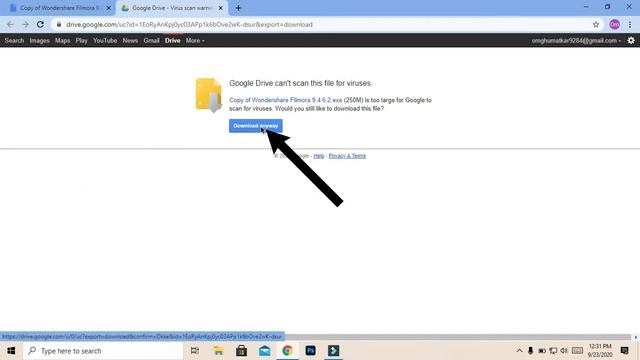This screenshot has width=640, height=360.
Task: Open Play in the Google bar
Action: 82,40
